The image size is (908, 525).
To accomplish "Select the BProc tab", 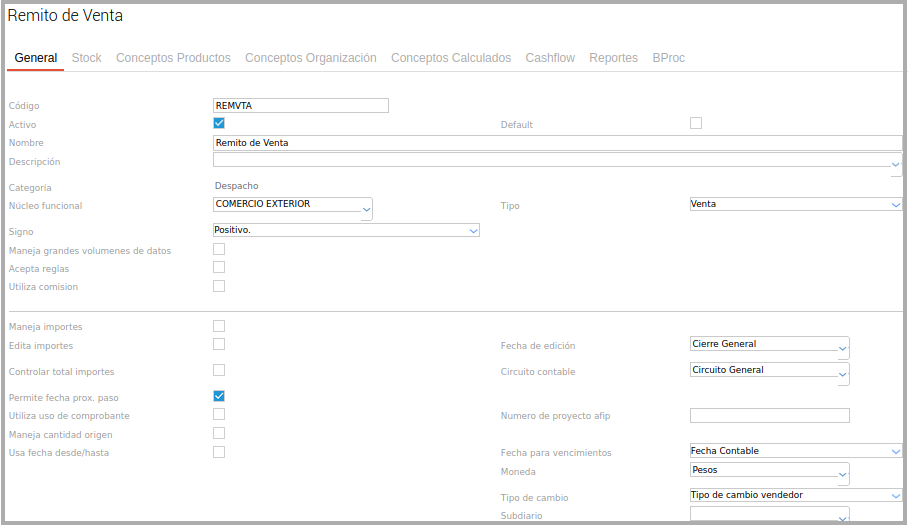I will coord(668,58).
